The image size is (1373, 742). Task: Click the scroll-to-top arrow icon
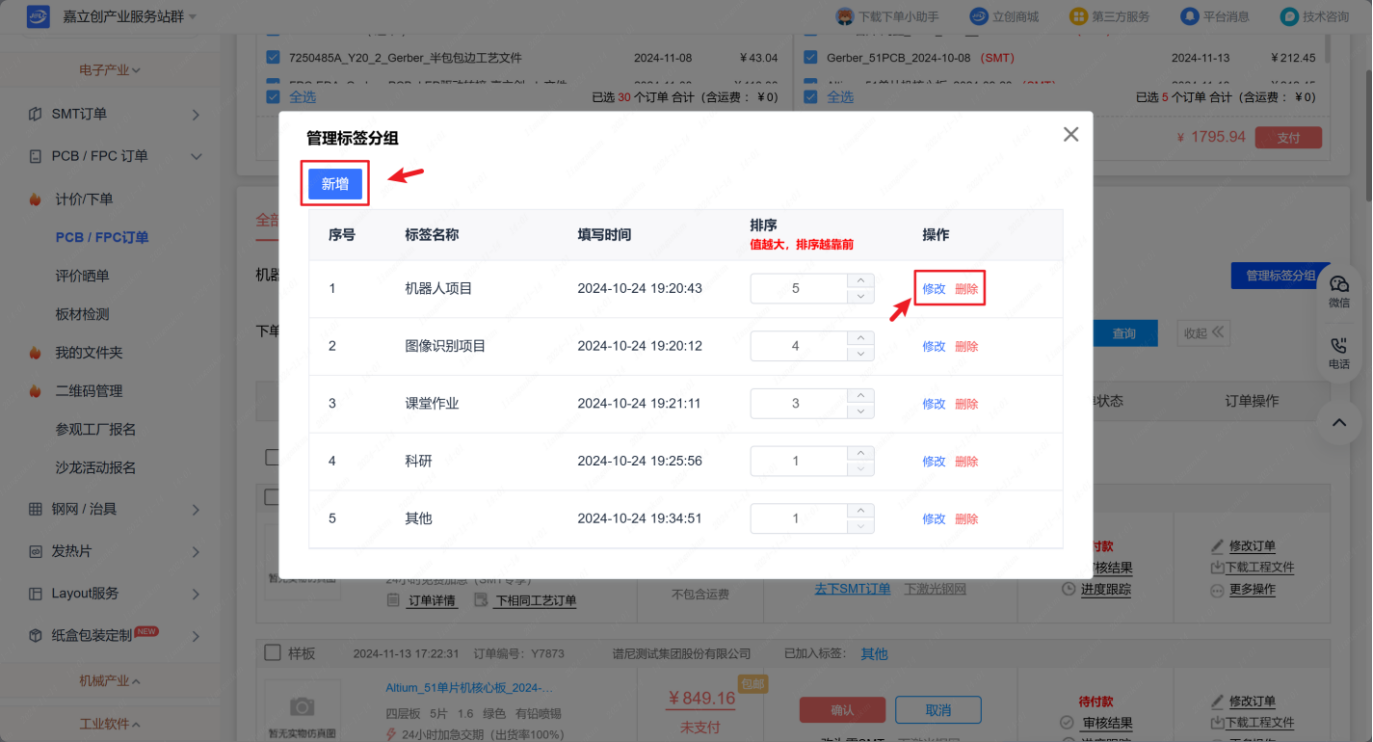[x=1339, y=423]
